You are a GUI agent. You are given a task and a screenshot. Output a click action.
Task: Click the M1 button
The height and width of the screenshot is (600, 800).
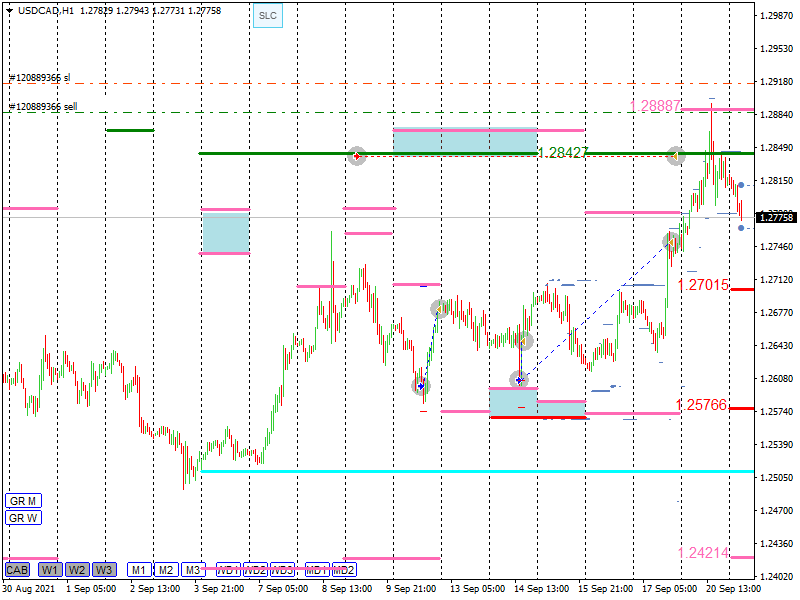pos(139,570)
